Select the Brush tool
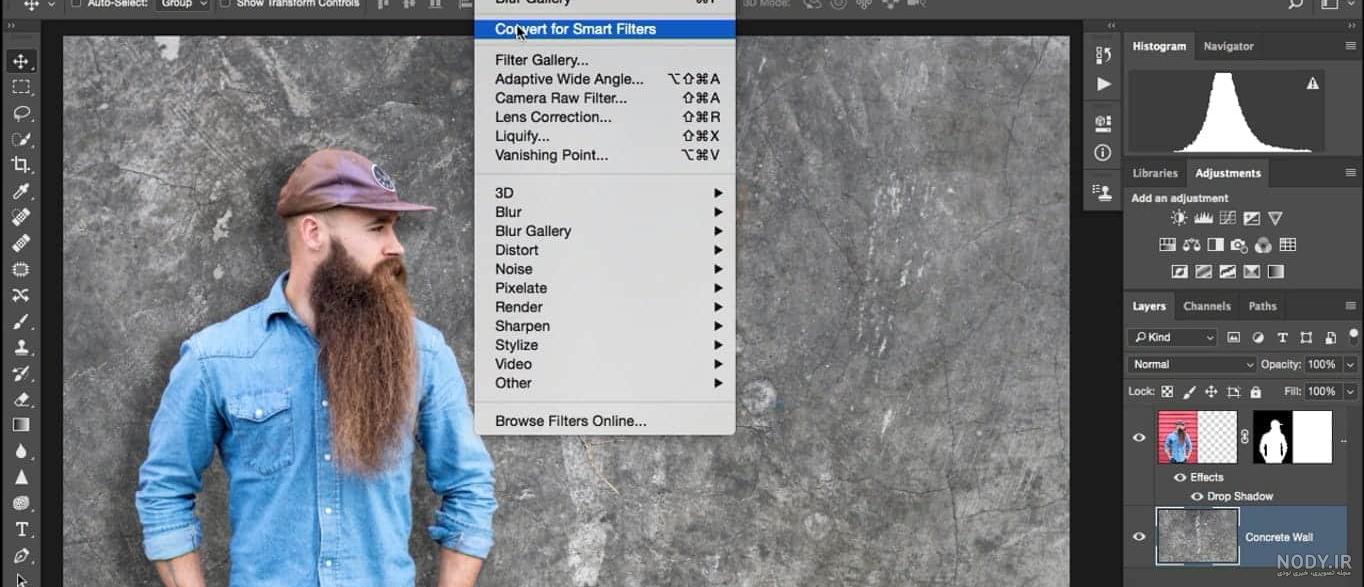 point(21,321)
